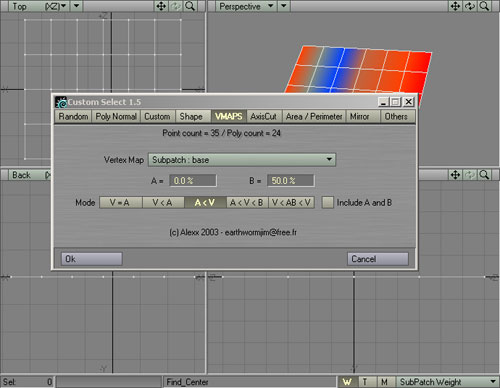
Task: Click the Top viewport zoom magnifier icon
Action: click(190, 6)
